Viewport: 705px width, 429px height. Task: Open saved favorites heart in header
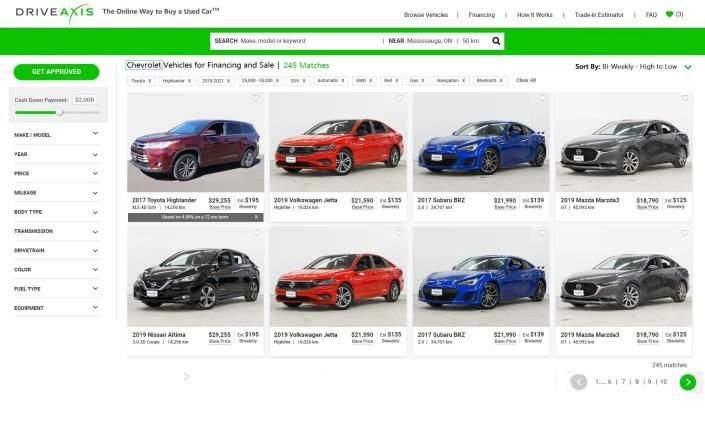click(x=669, y=14)
